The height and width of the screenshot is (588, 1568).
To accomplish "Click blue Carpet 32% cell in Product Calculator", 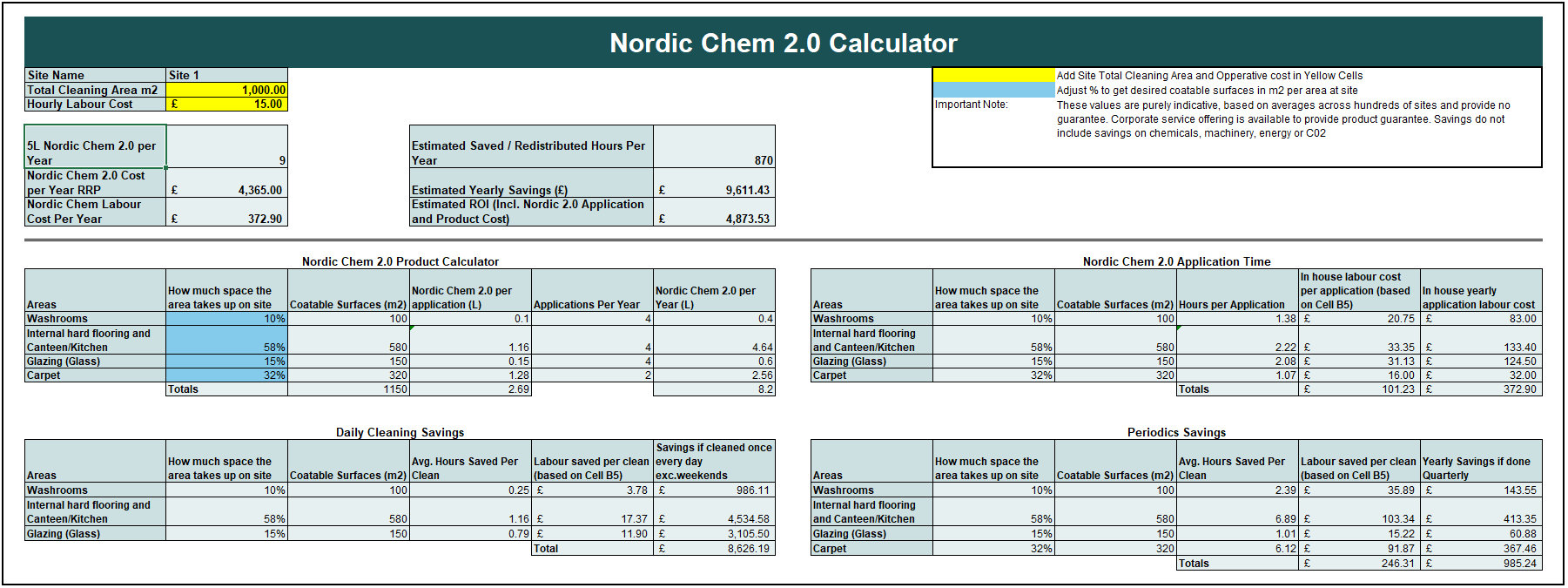I will [x=226, y=375].
